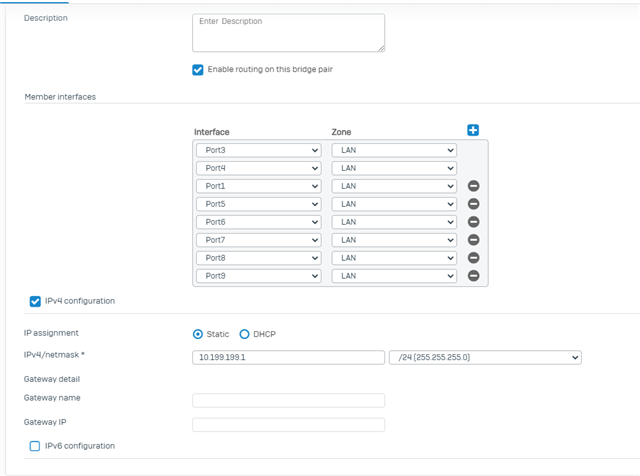
Task: Open the Port3 interface dropdown
Action: pyautogui.click(x=259, y=150)
